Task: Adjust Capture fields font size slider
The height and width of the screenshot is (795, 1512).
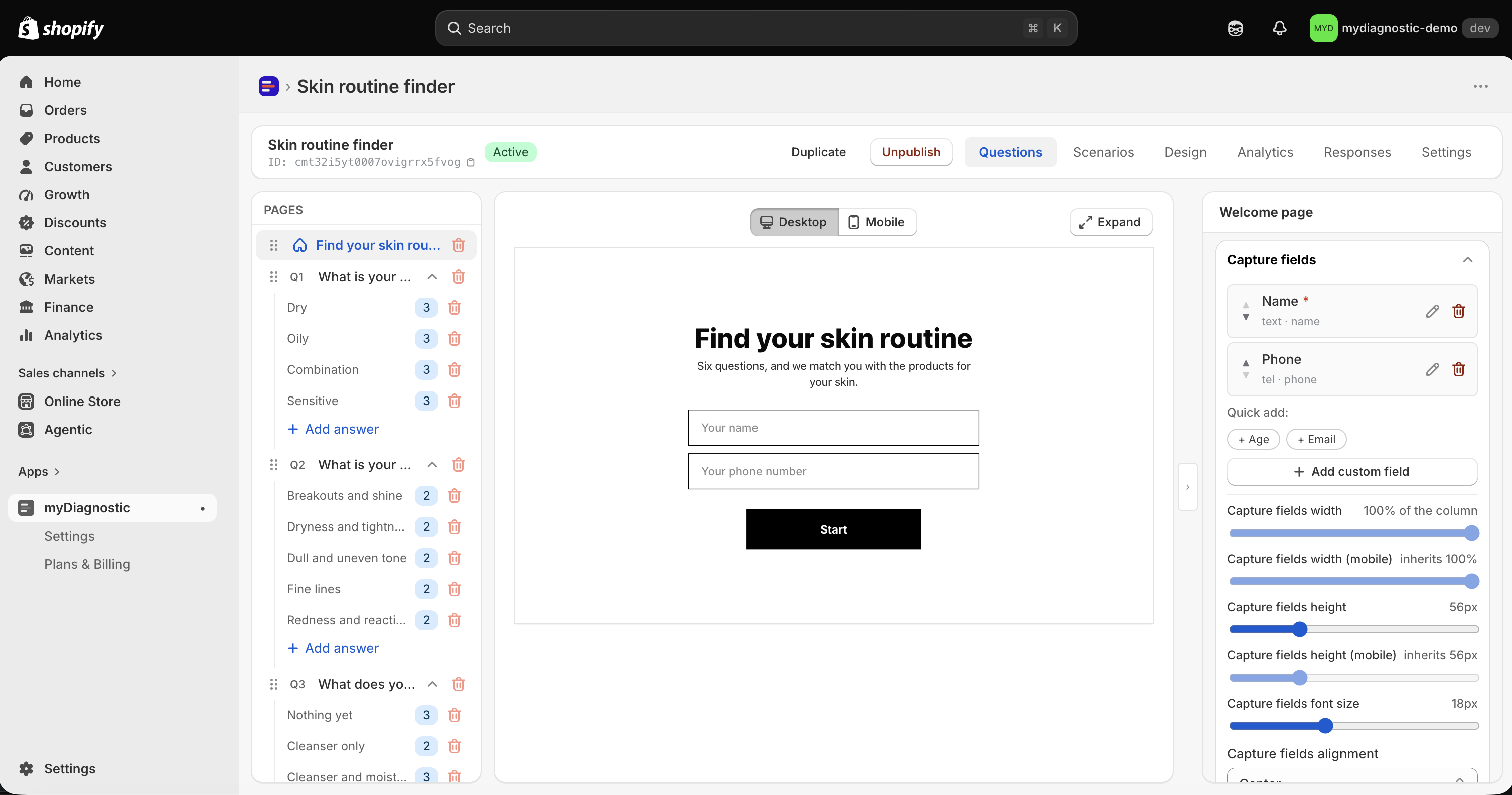Action: [x=1325, y=726]
